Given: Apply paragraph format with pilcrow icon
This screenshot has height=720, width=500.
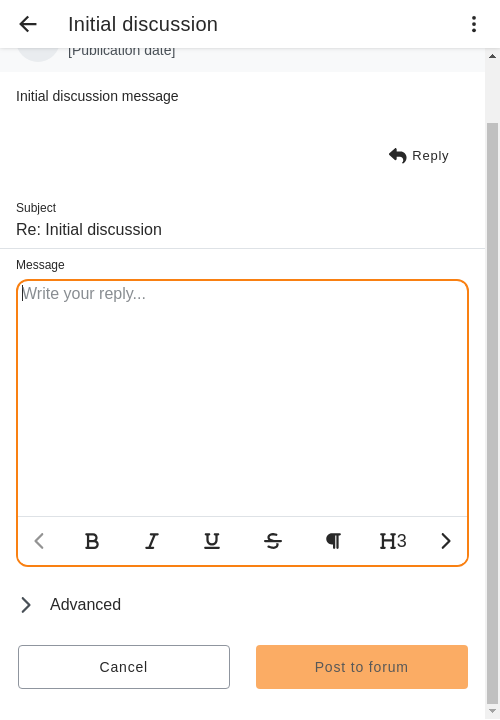Looking at the screenshot, I should coord(333,541).
